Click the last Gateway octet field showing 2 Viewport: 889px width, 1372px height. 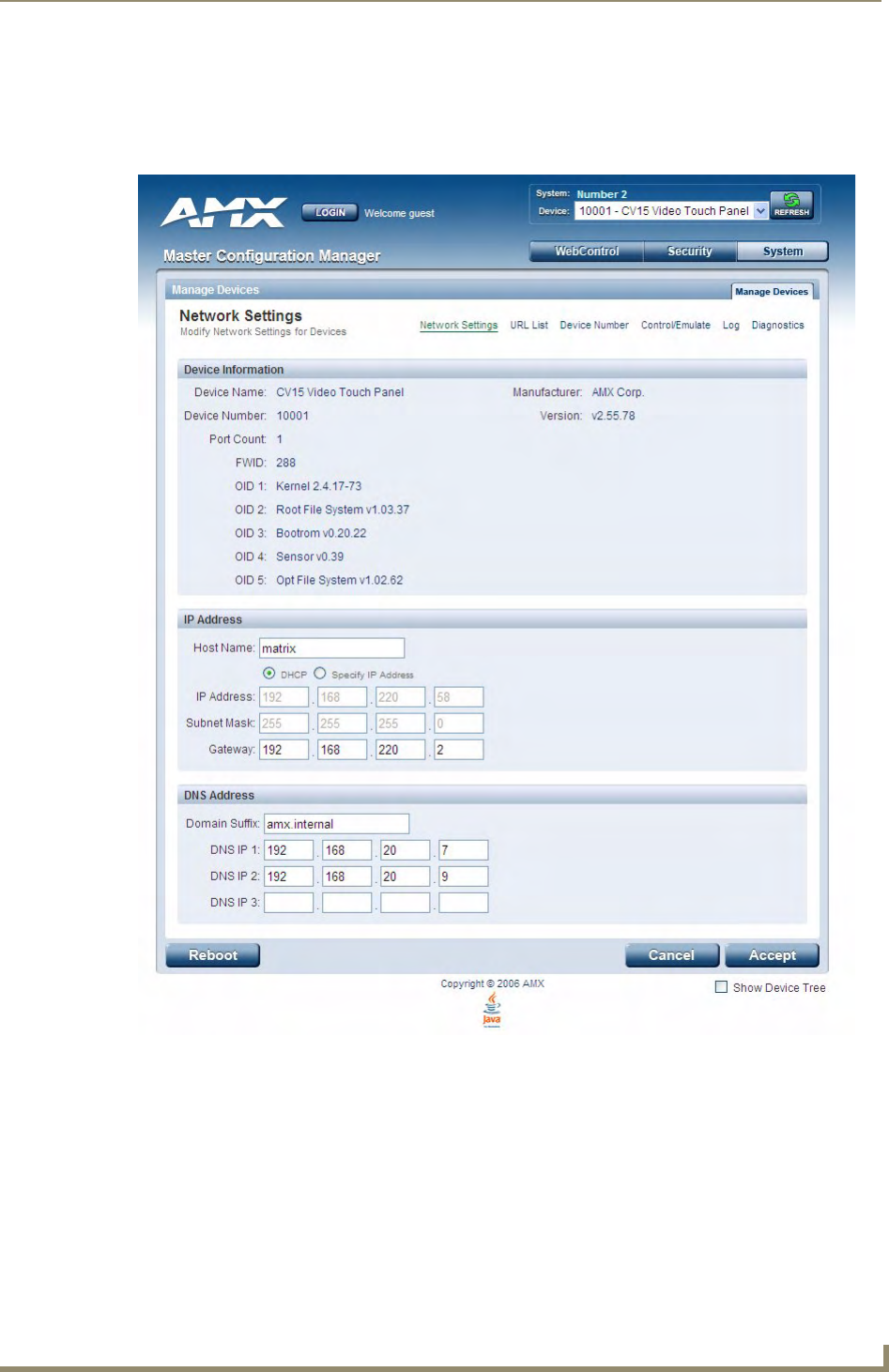(458, 750)
